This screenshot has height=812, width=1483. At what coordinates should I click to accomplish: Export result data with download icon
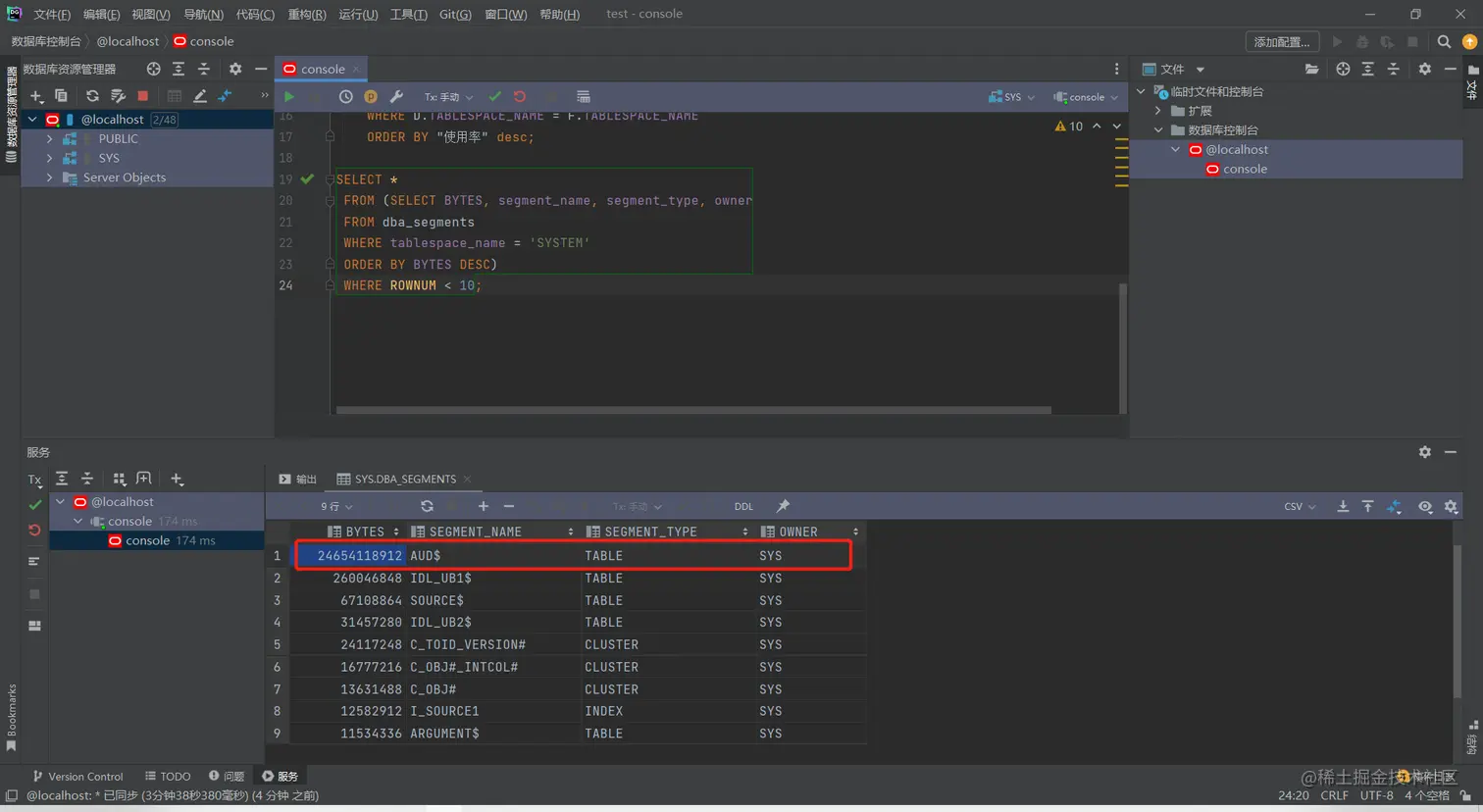tap(1343, 506)
